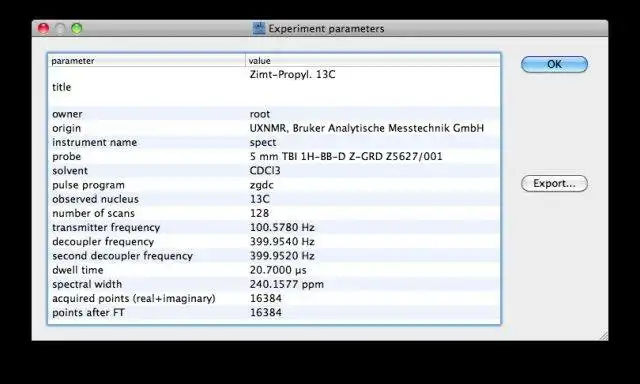Screen dimensions: 640x384
Task: Select the value 399.9520 Hz
Action: coord(282,256)
